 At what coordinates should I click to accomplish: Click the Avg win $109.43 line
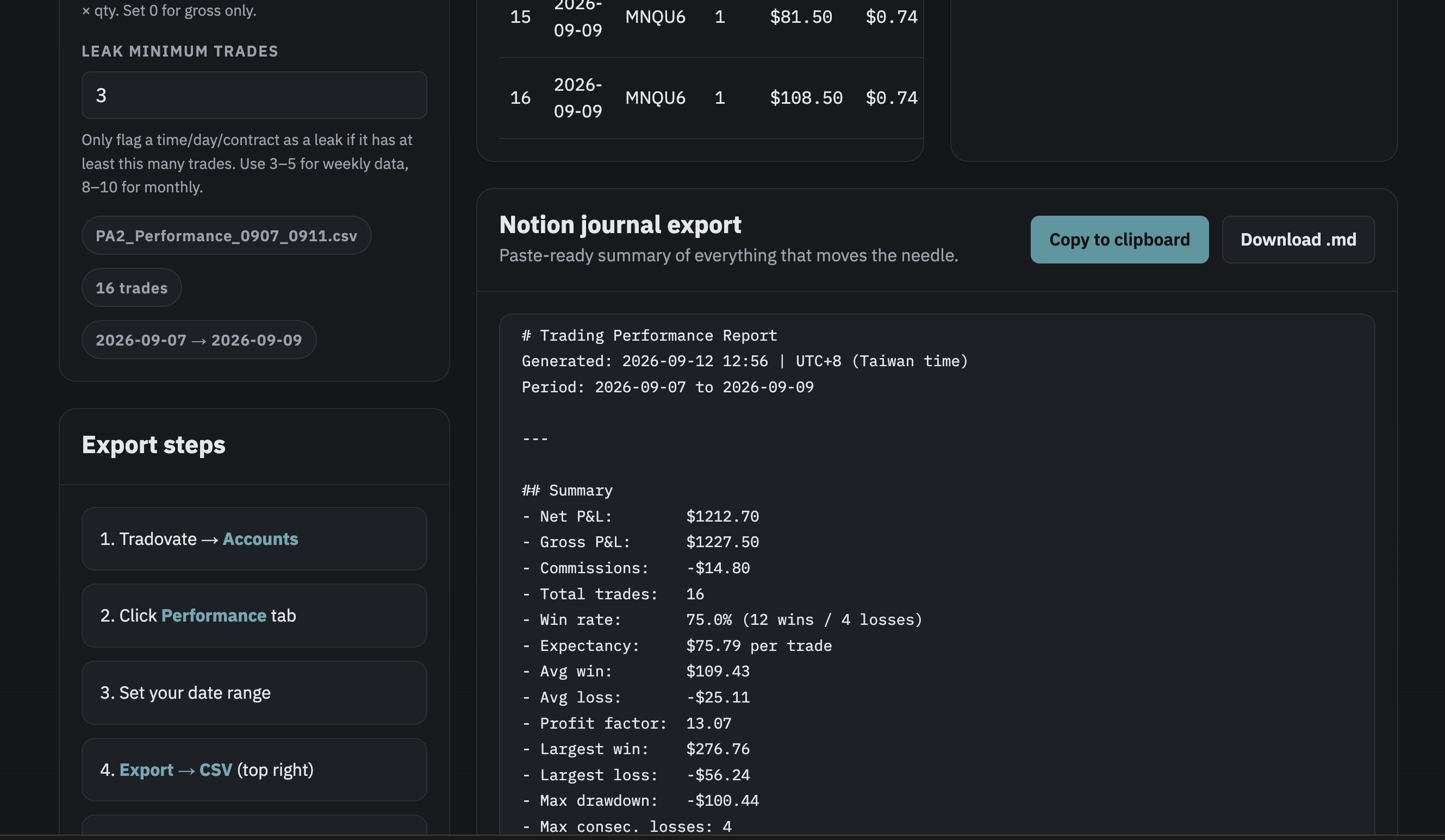pyautogui.click(x=636, y=671)
